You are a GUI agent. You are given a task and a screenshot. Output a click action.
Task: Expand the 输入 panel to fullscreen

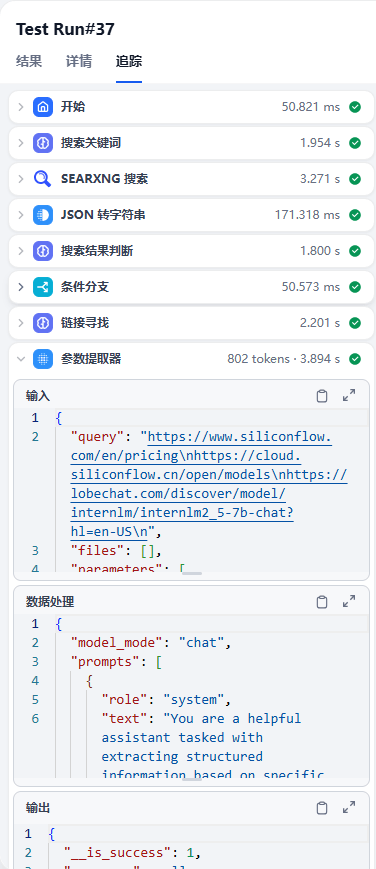[x=349, y=396]
